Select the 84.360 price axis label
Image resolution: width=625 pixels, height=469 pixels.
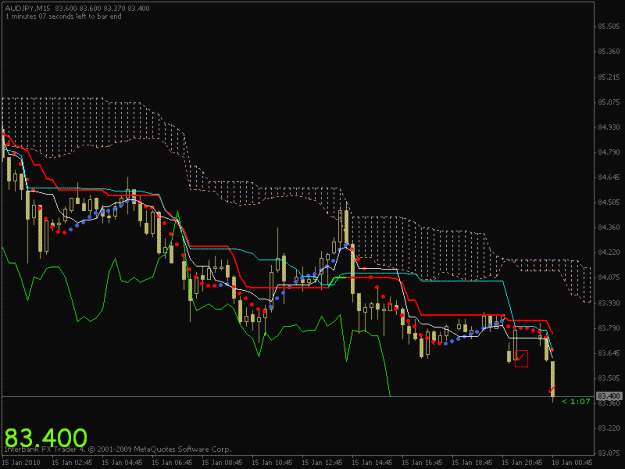pos(609,228)
